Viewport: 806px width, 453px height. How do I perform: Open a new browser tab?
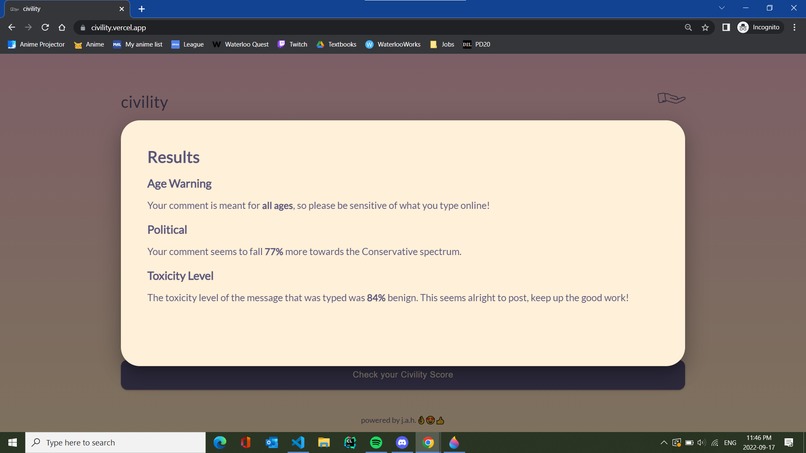141,9
